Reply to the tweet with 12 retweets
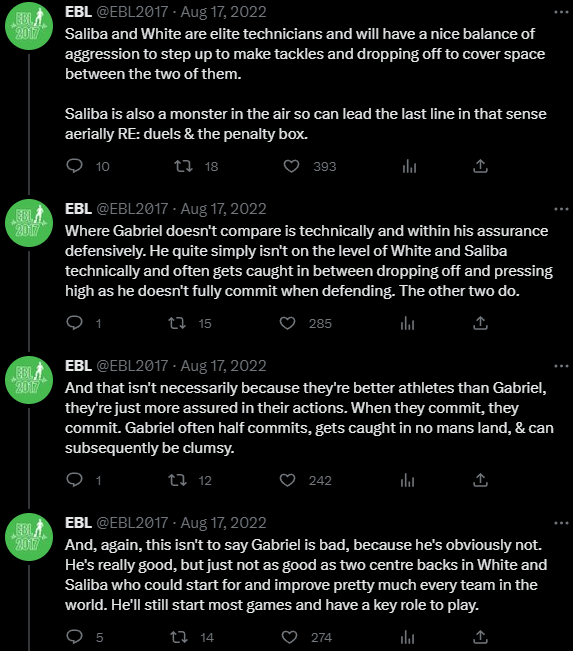 click(x=75, y=480)
